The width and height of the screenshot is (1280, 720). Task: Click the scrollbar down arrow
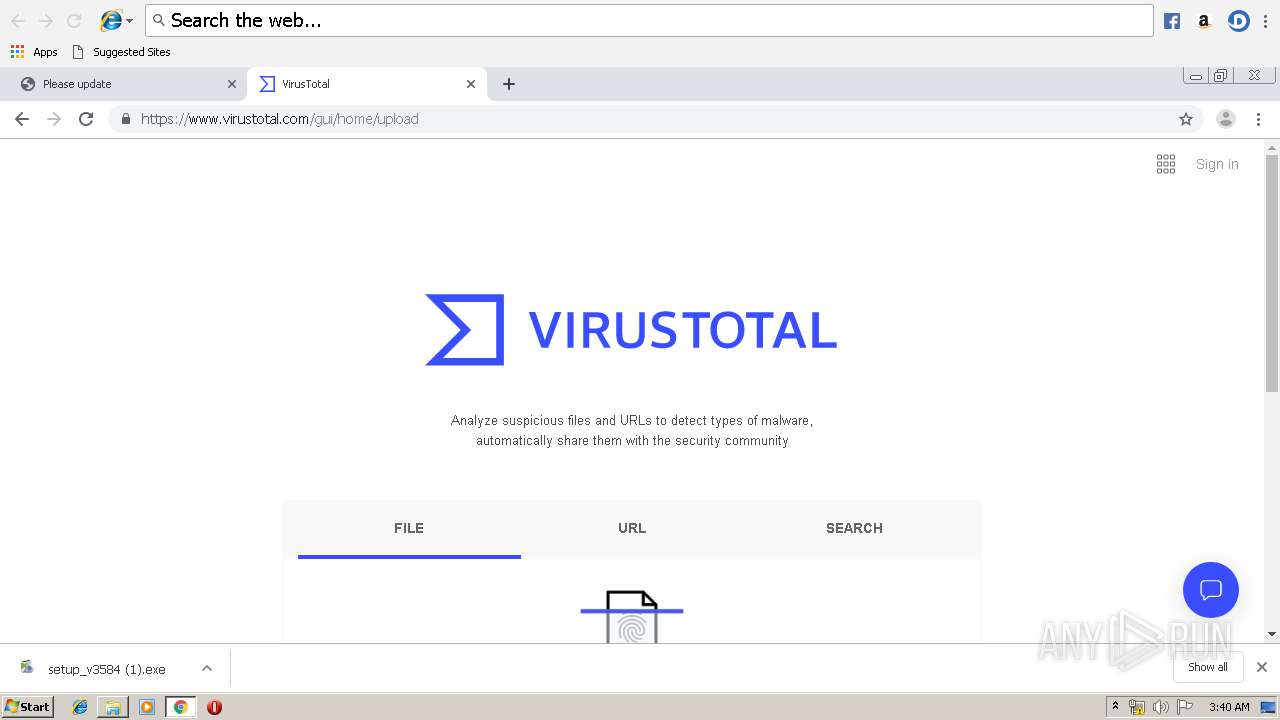point(1272,634)
